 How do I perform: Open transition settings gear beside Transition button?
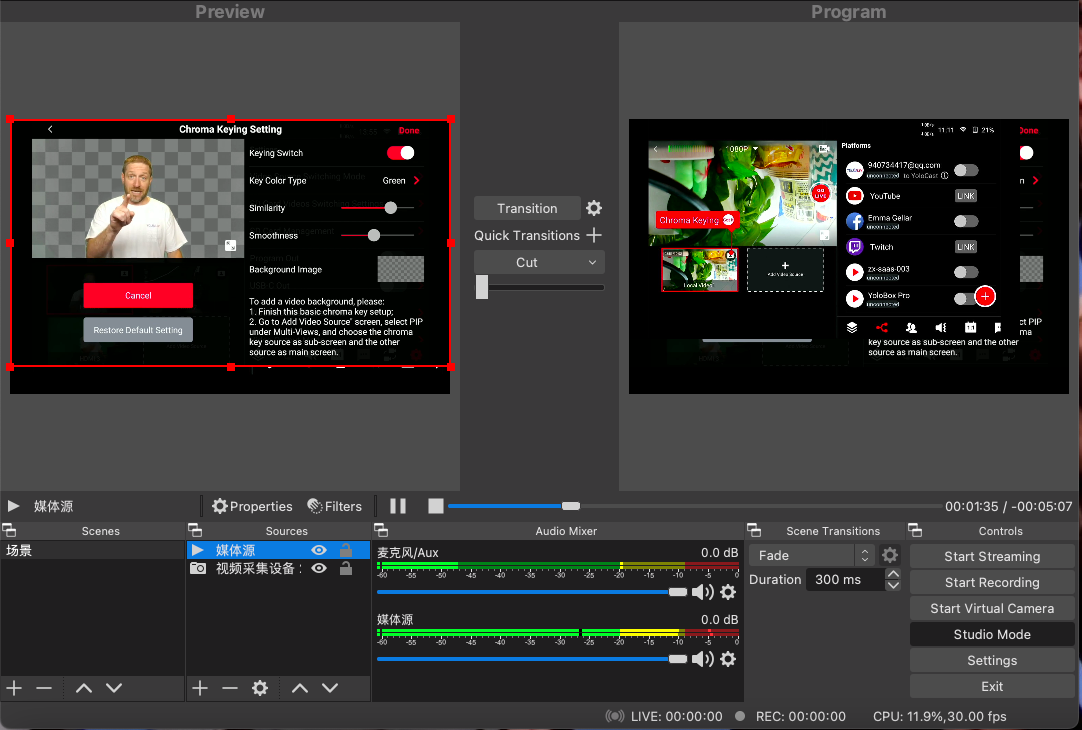coord(593,208)
